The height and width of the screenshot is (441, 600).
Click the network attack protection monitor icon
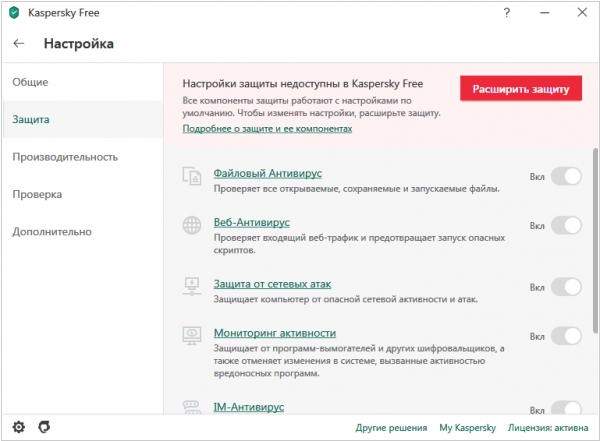[192, 286]
